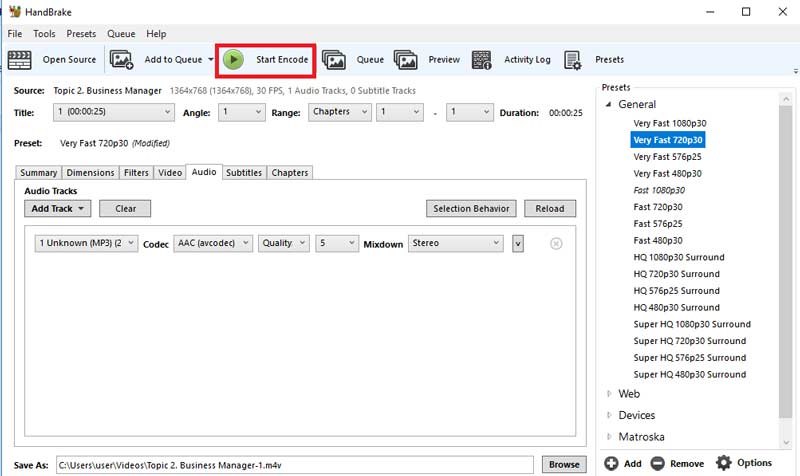
Task: Open the Title dropdown showing 1 (00:00:25)
Action: pyautogui.click(x=114, y=112)
